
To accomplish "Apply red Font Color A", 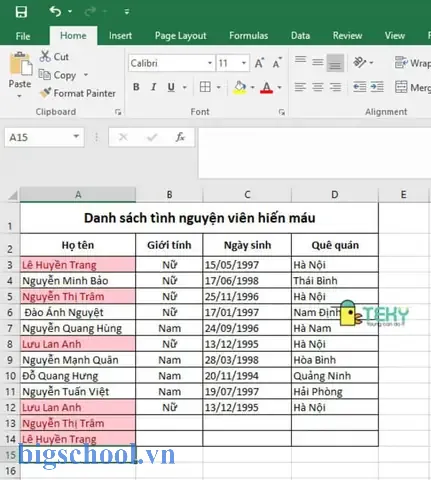I will click(267, 87).
